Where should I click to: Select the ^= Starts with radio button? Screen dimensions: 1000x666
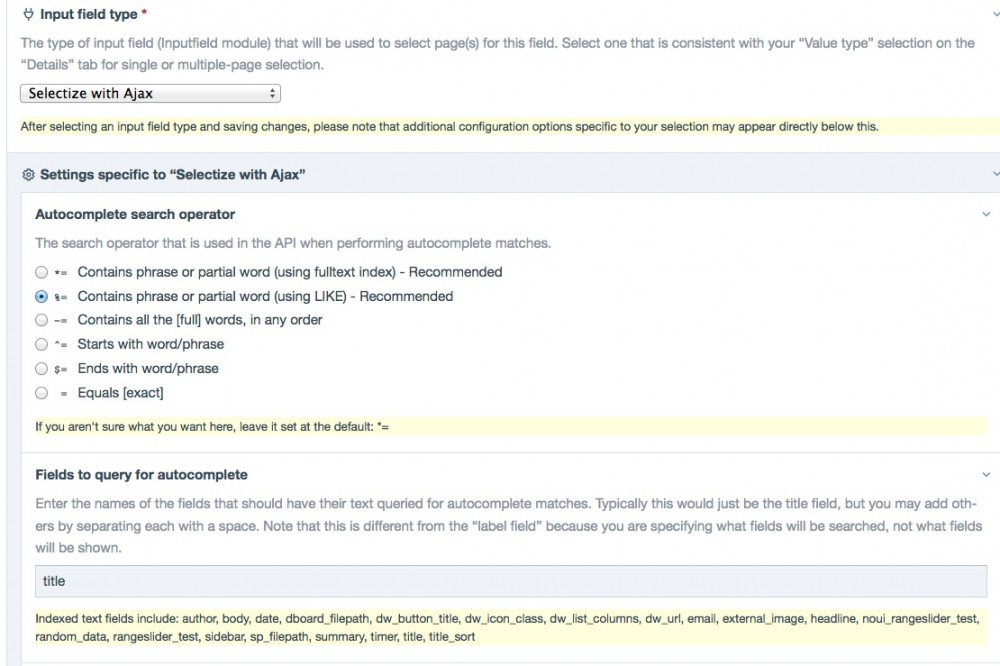point(41,344)
